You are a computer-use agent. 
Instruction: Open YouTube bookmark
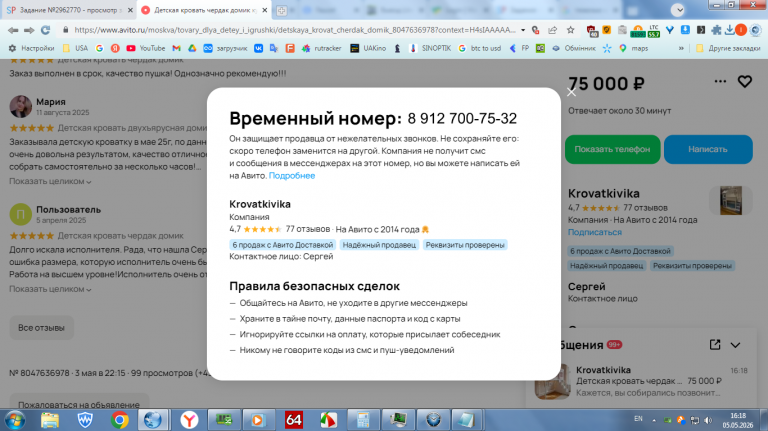[x=145, y=48]
